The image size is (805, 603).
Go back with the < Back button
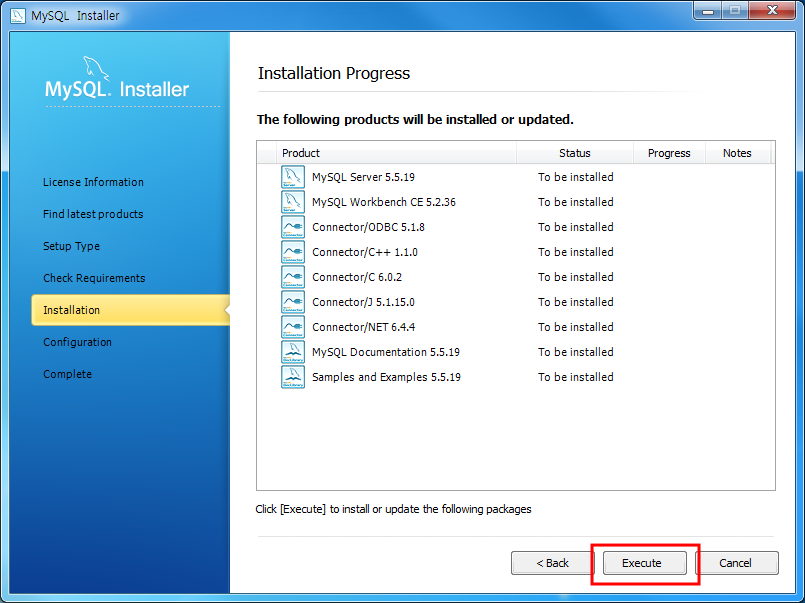point(552,563)
